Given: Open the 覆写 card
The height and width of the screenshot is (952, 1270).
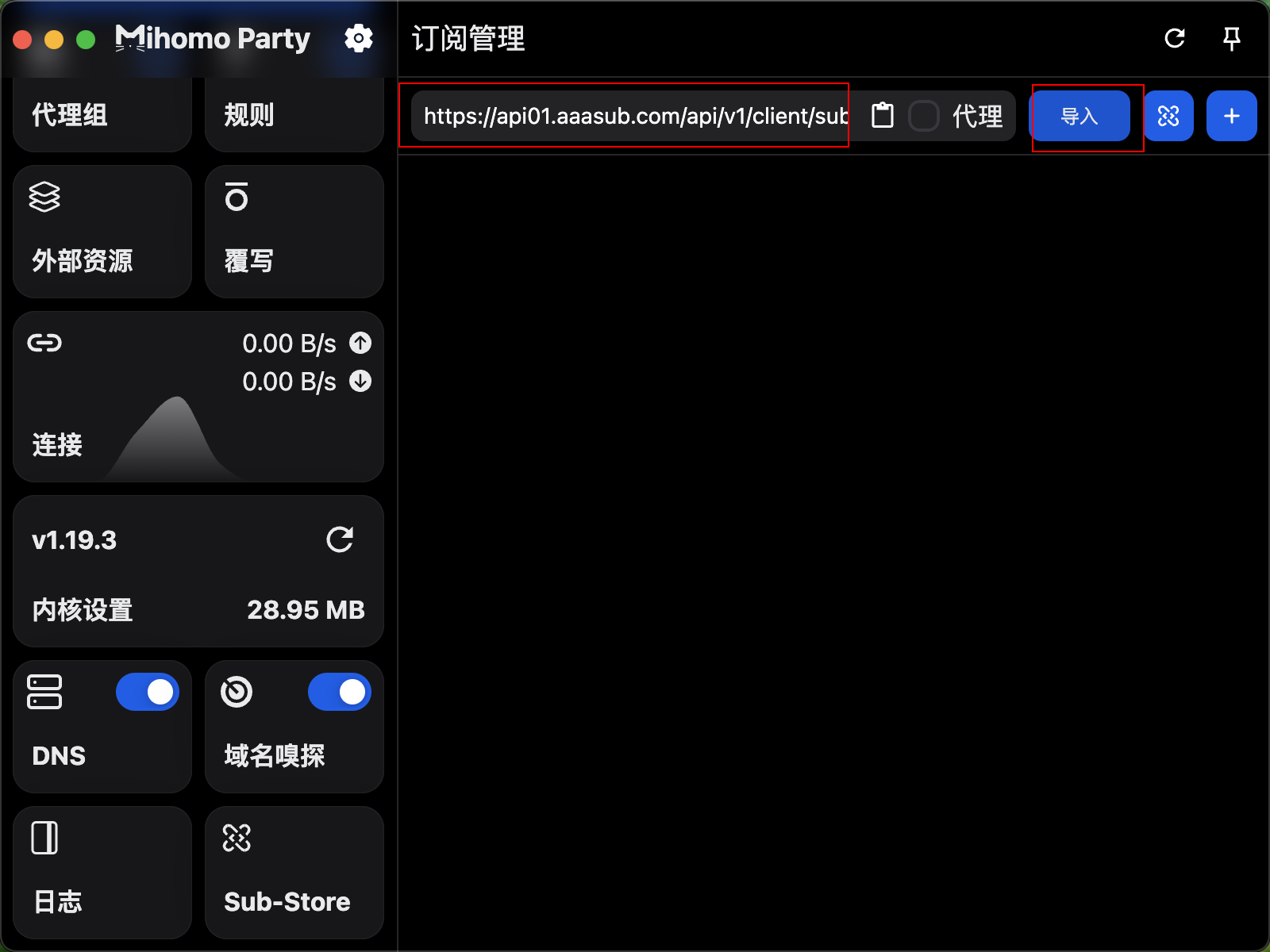Looking at the screenshot, I should pyautogui.click(x=294, y=232).
